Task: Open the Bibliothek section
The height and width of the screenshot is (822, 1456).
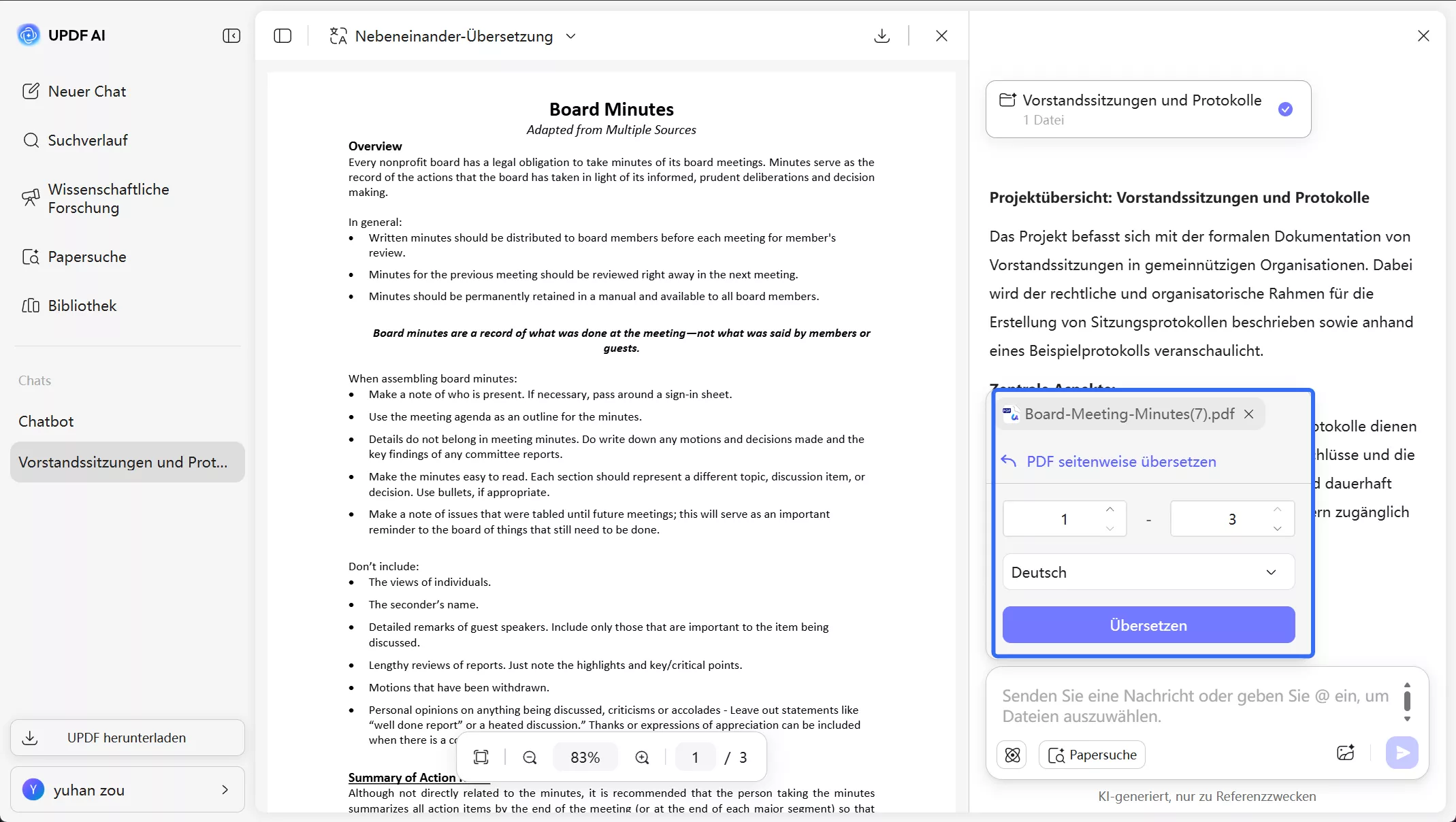Action: [82, 306]
